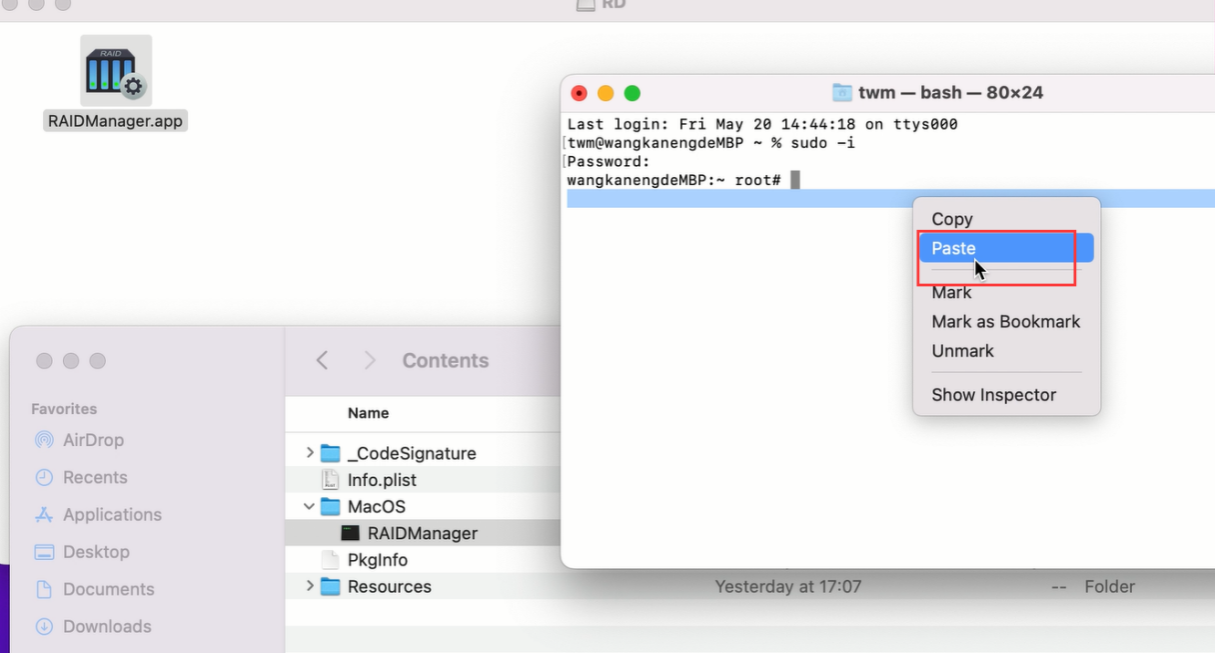Image resolution: width=1215 pixels, height=653 pixels.
Task: Click the terminal title folder icon
Action: point(842,93)
